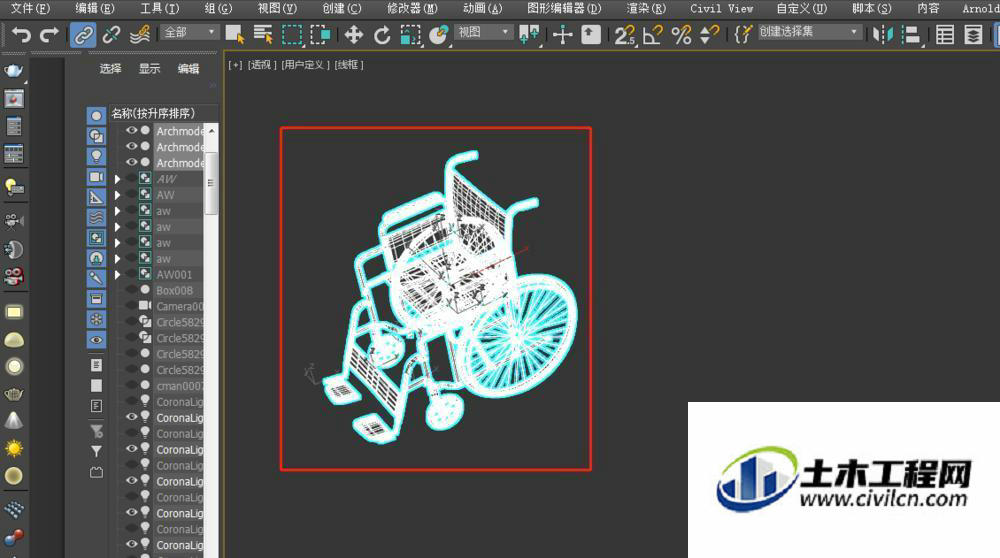Toggle the 2.5D Snaps button

[625, 34]
